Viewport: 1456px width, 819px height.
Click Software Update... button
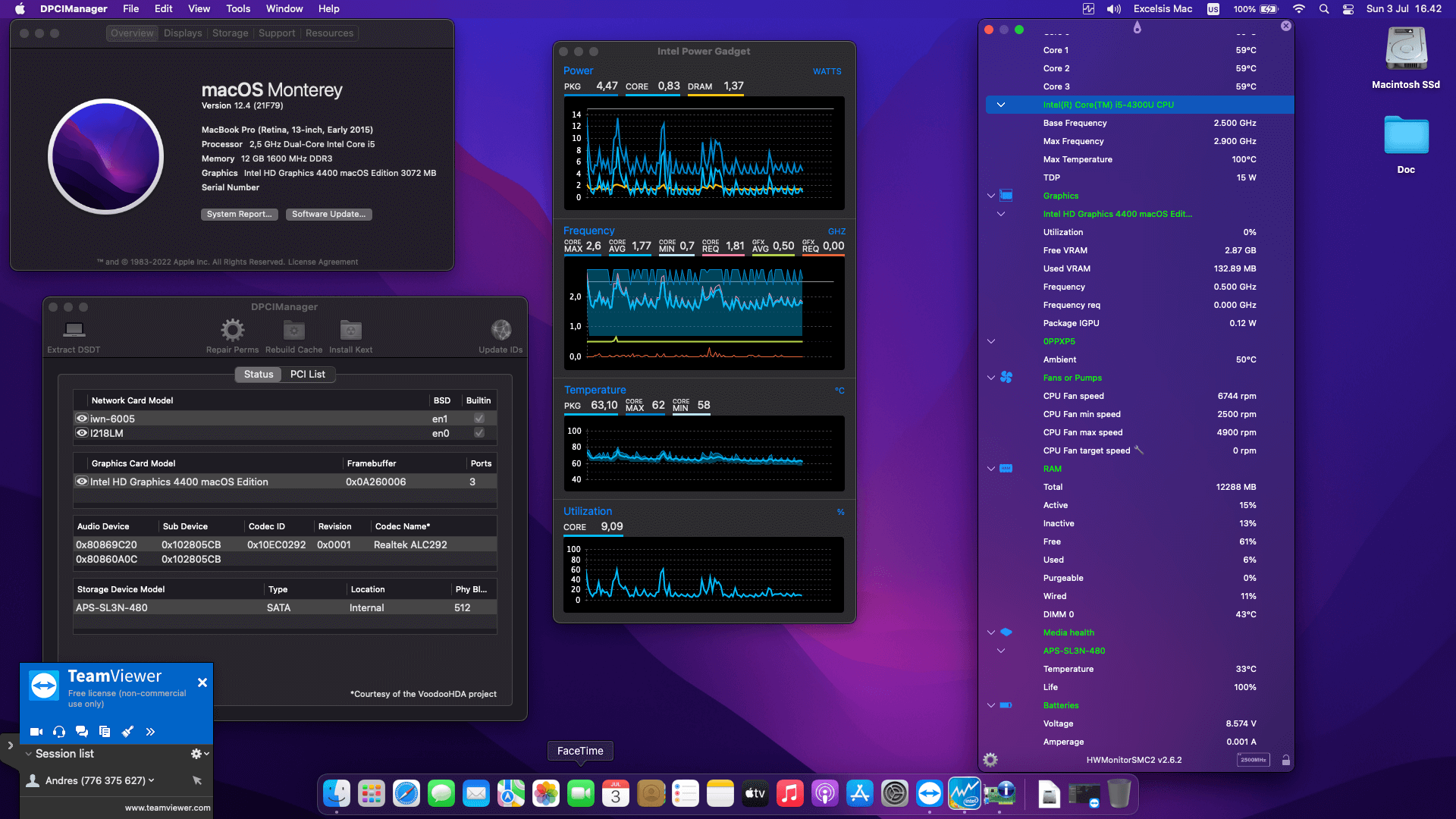pos(328,215)
